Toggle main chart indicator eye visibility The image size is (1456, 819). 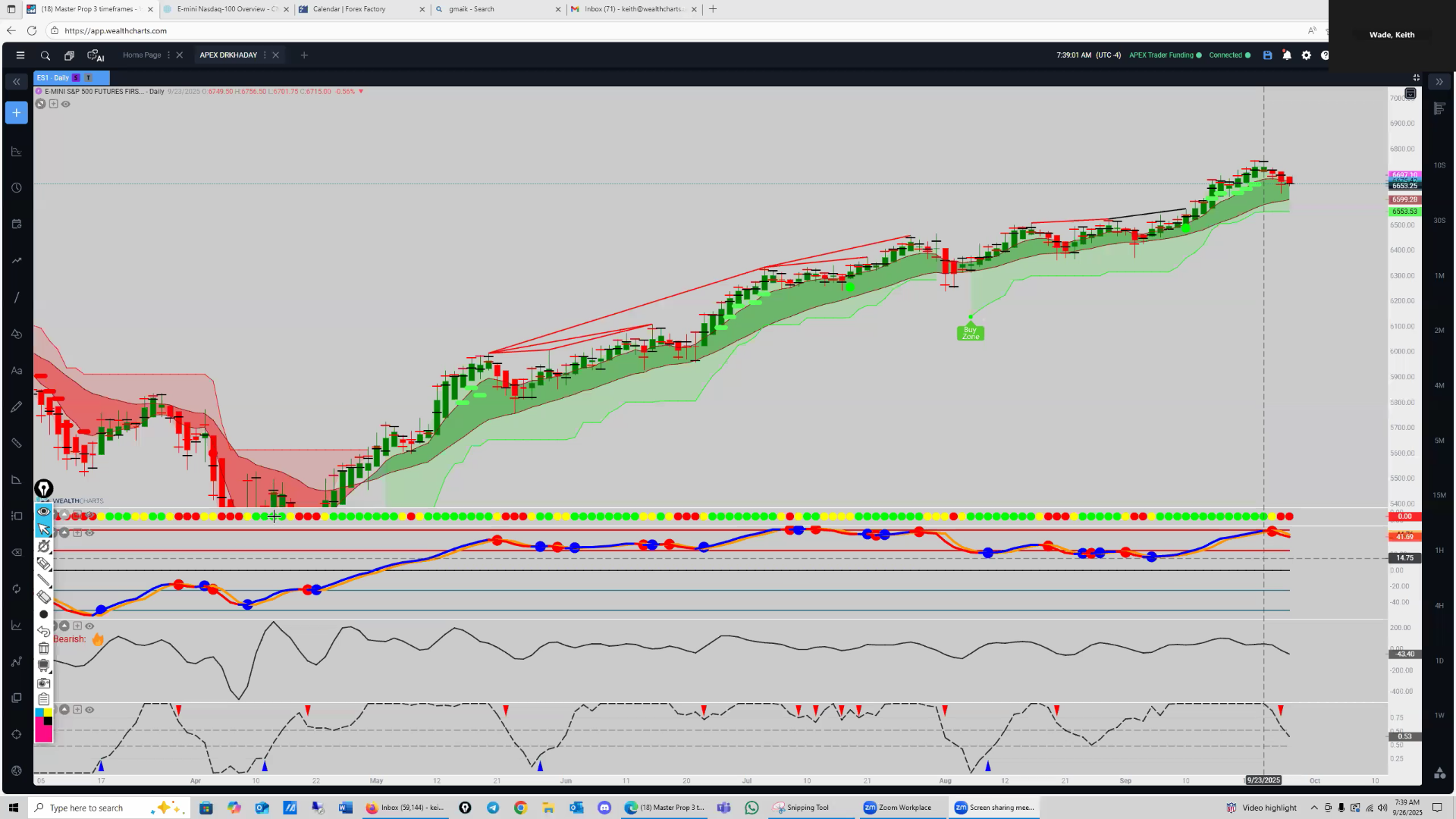pyautogui.click(x=66, y=105)
